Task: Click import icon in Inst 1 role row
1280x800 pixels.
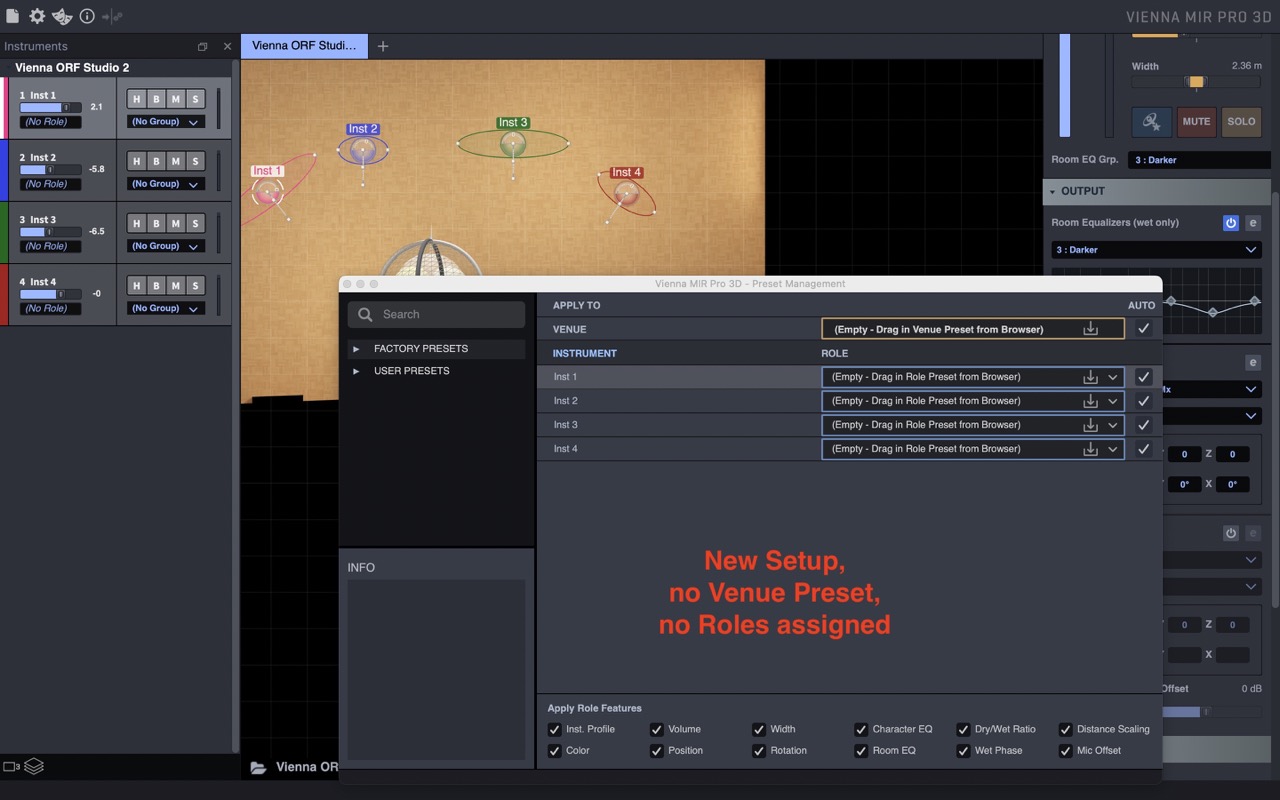Action: pyautogui.click(x=1090, y=377)
